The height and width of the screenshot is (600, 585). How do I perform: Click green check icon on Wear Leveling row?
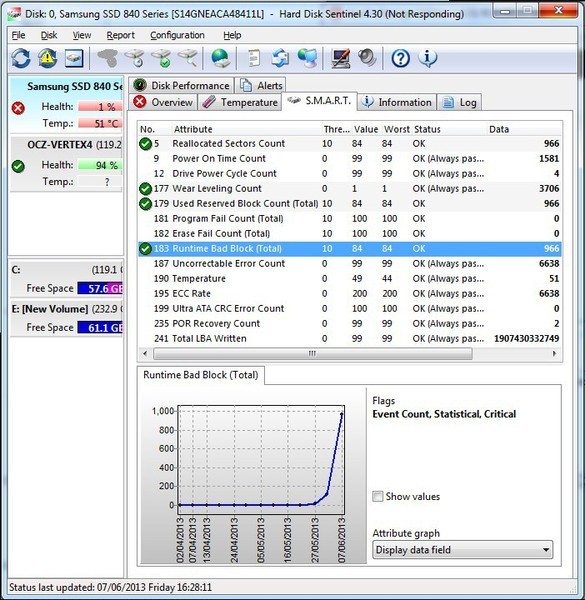point(145,189)
